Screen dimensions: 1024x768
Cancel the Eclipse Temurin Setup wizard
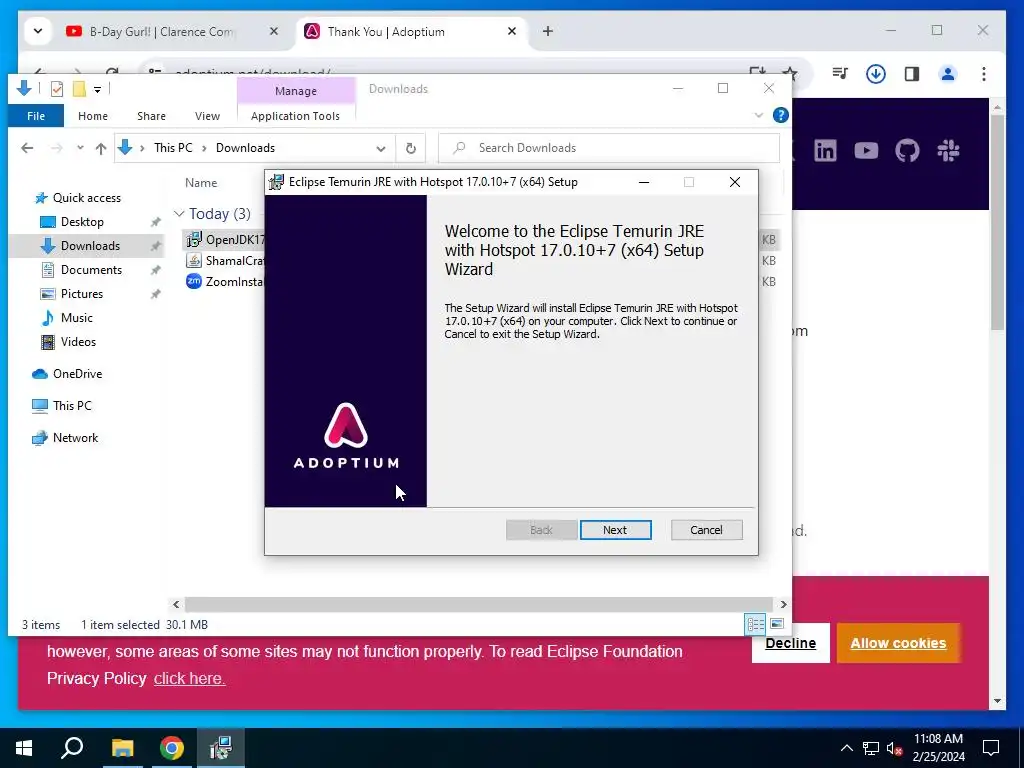tap(706, 530)
